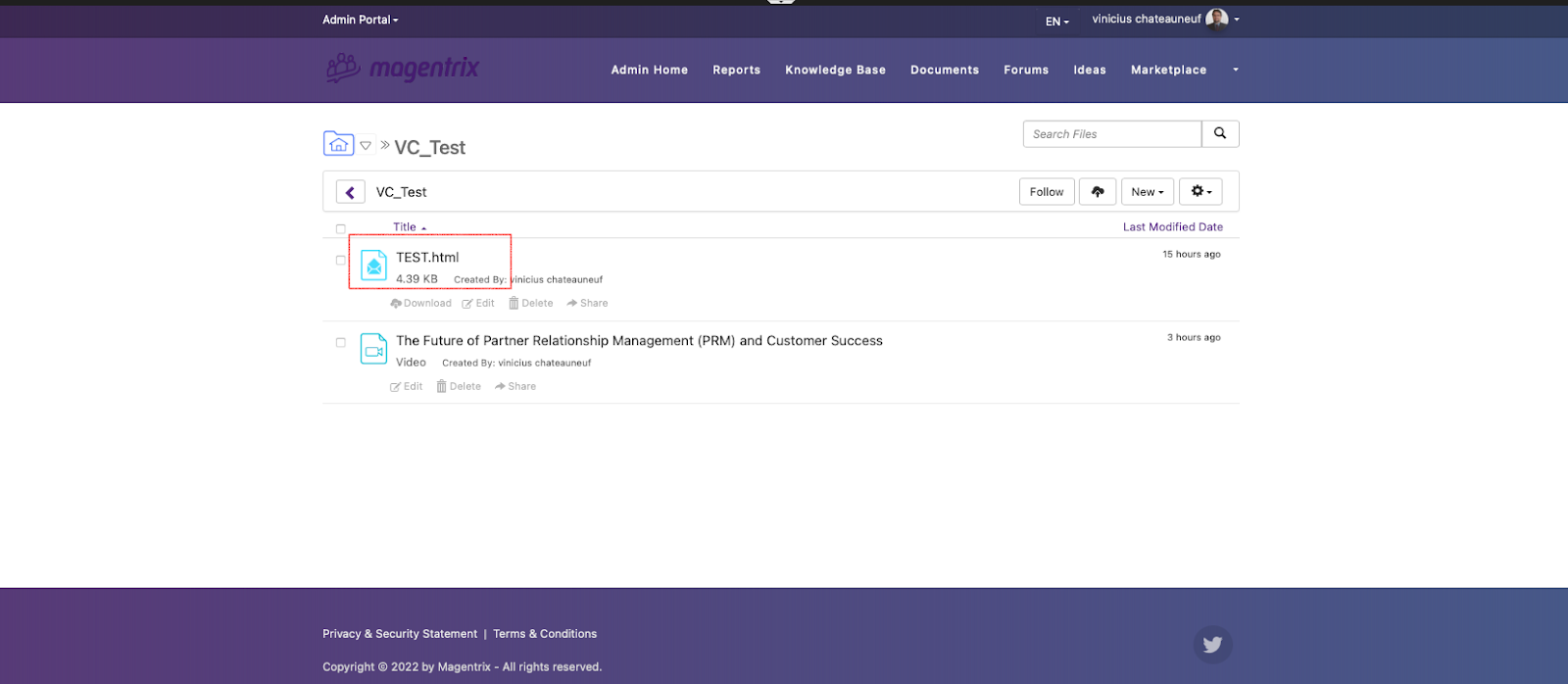Open The Future of Partner Relationship Management title

pyautogui.click(x=639, y=340)
